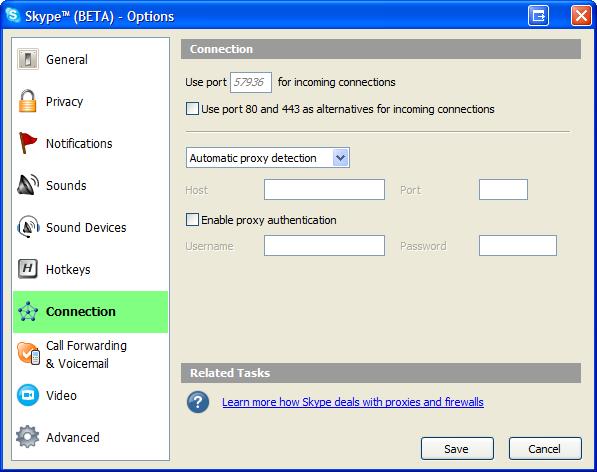Open the Video camera icon
This screenshot has width=597, height=472.
click(x=28, y=395)
